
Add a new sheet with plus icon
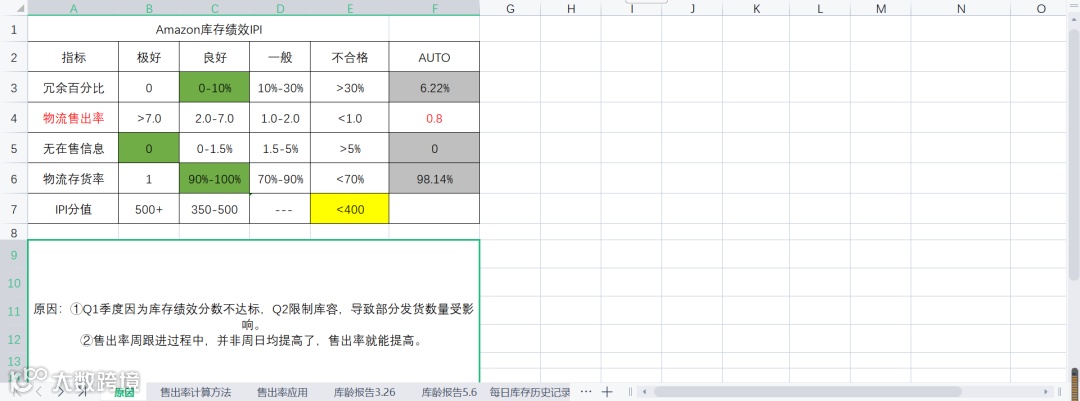[x=607, y=391]
